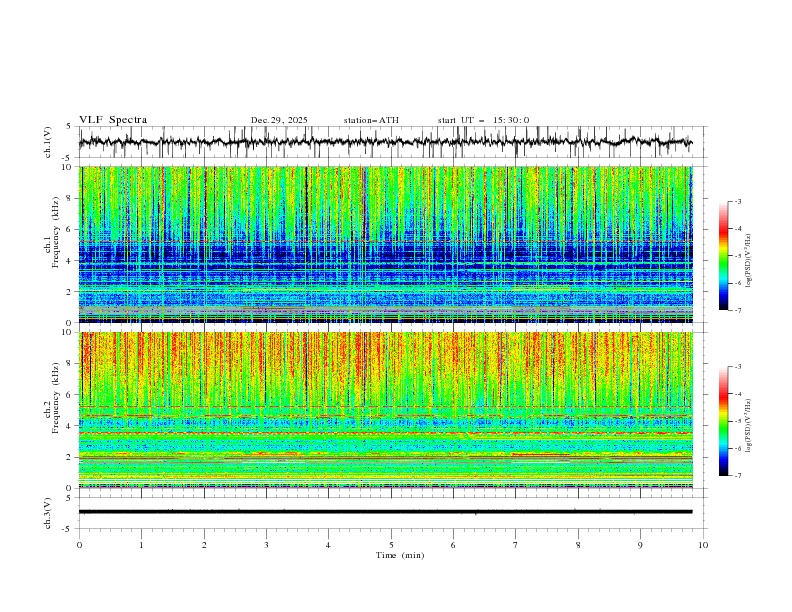Click the time axis tick label "10"

point(703,545)
